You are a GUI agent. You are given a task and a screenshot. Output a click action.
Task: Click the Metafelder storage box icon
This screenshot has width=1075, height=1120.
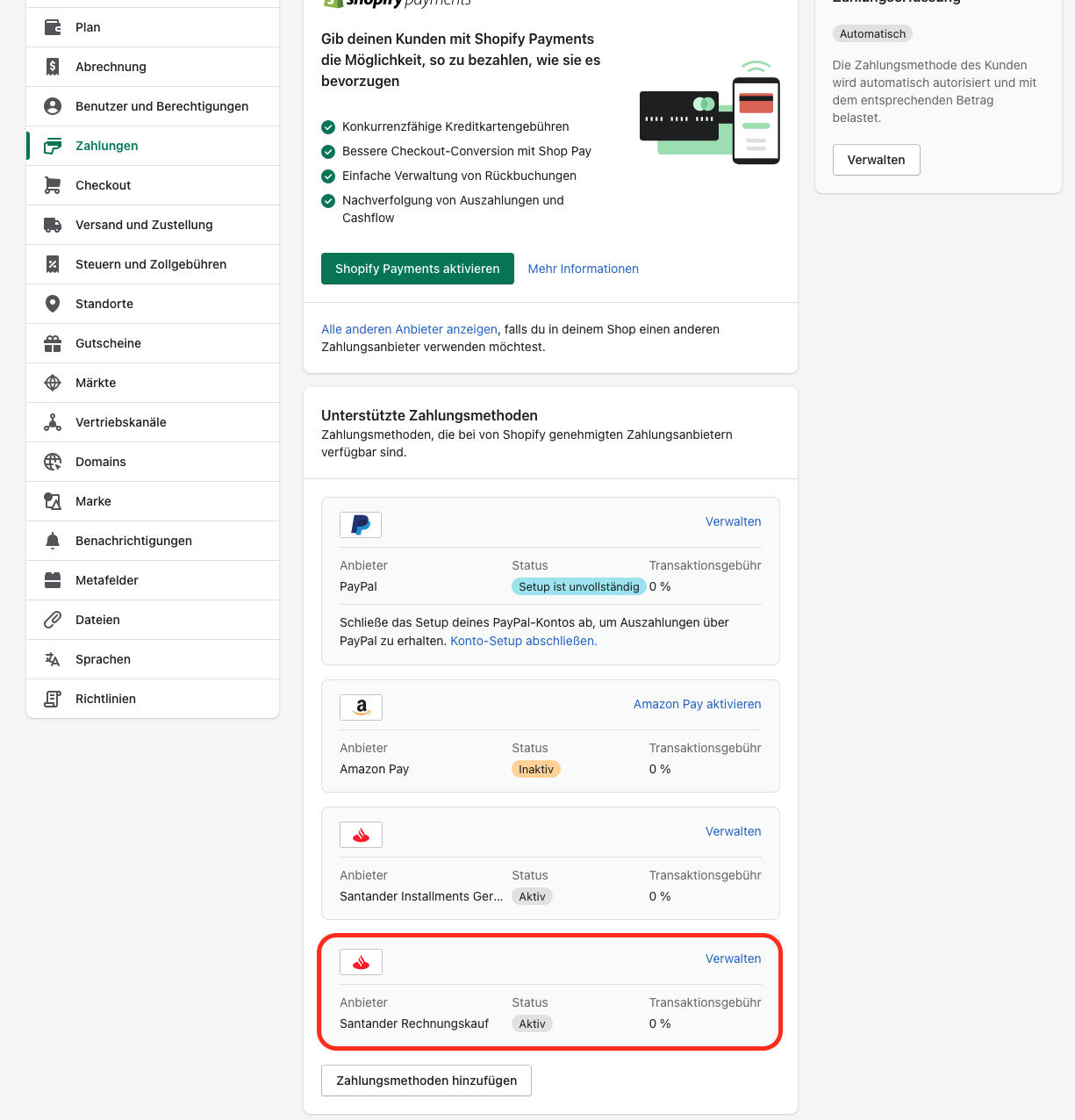(53, 580)
